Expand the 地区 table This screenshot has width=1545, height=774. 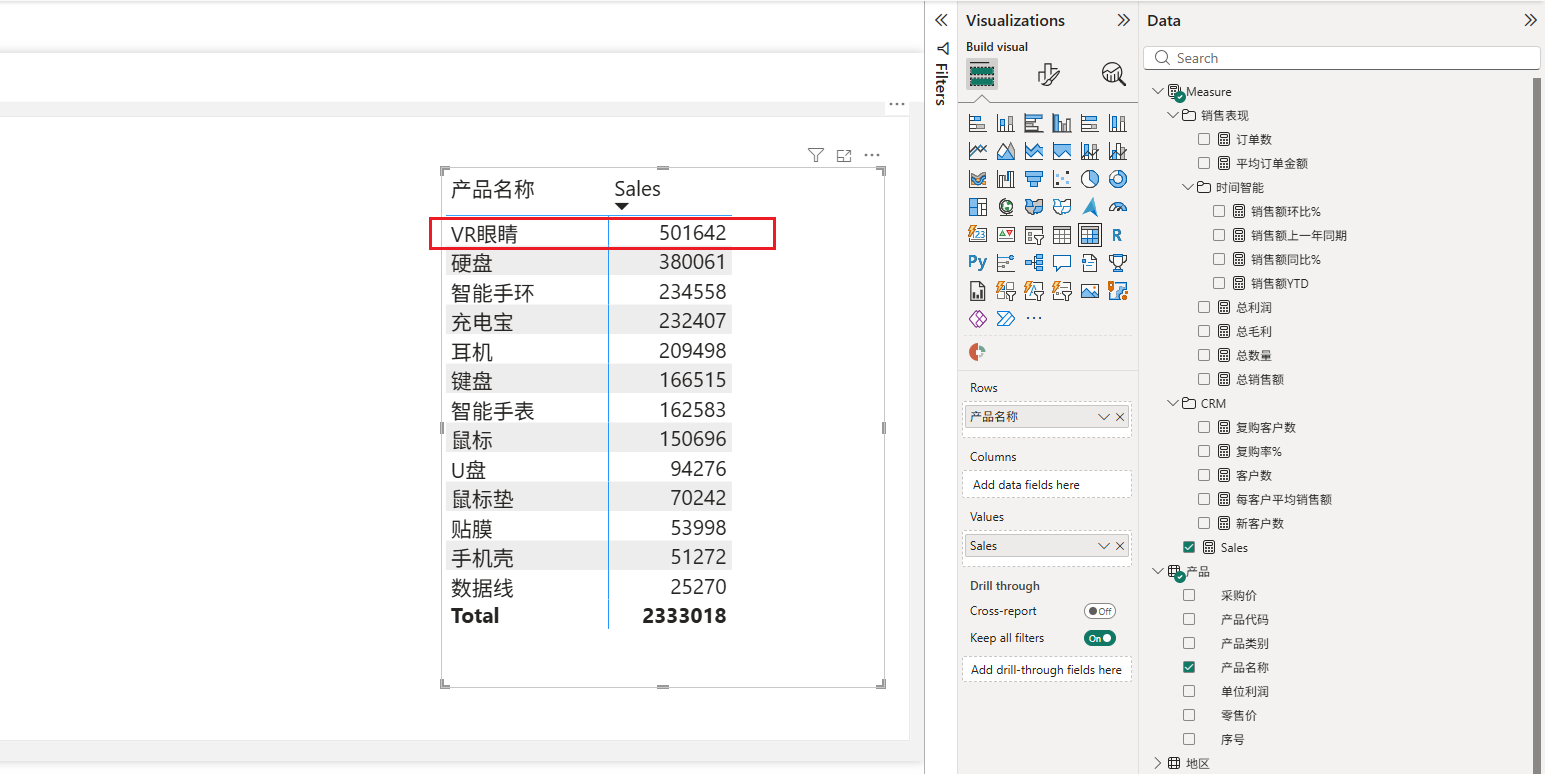coord(1158,763)
